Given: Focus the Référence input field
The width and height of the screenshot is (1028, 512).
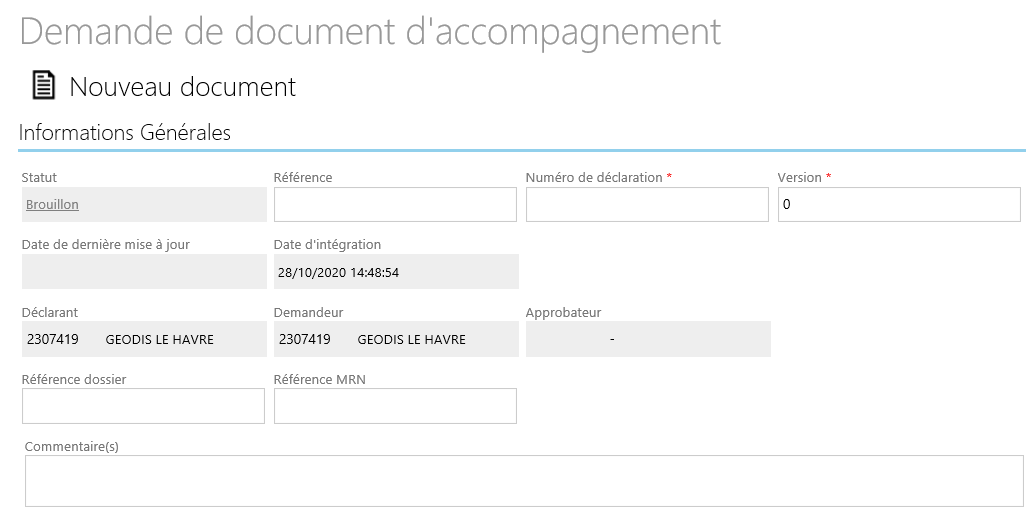Looking at the screenshot, I should (x=395, y=205).
